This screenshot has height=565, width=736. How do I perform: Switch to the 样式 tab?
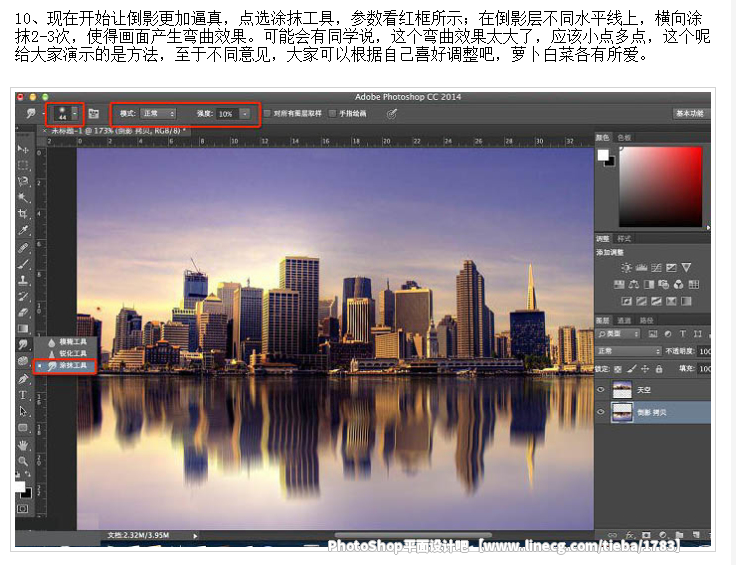624,238
